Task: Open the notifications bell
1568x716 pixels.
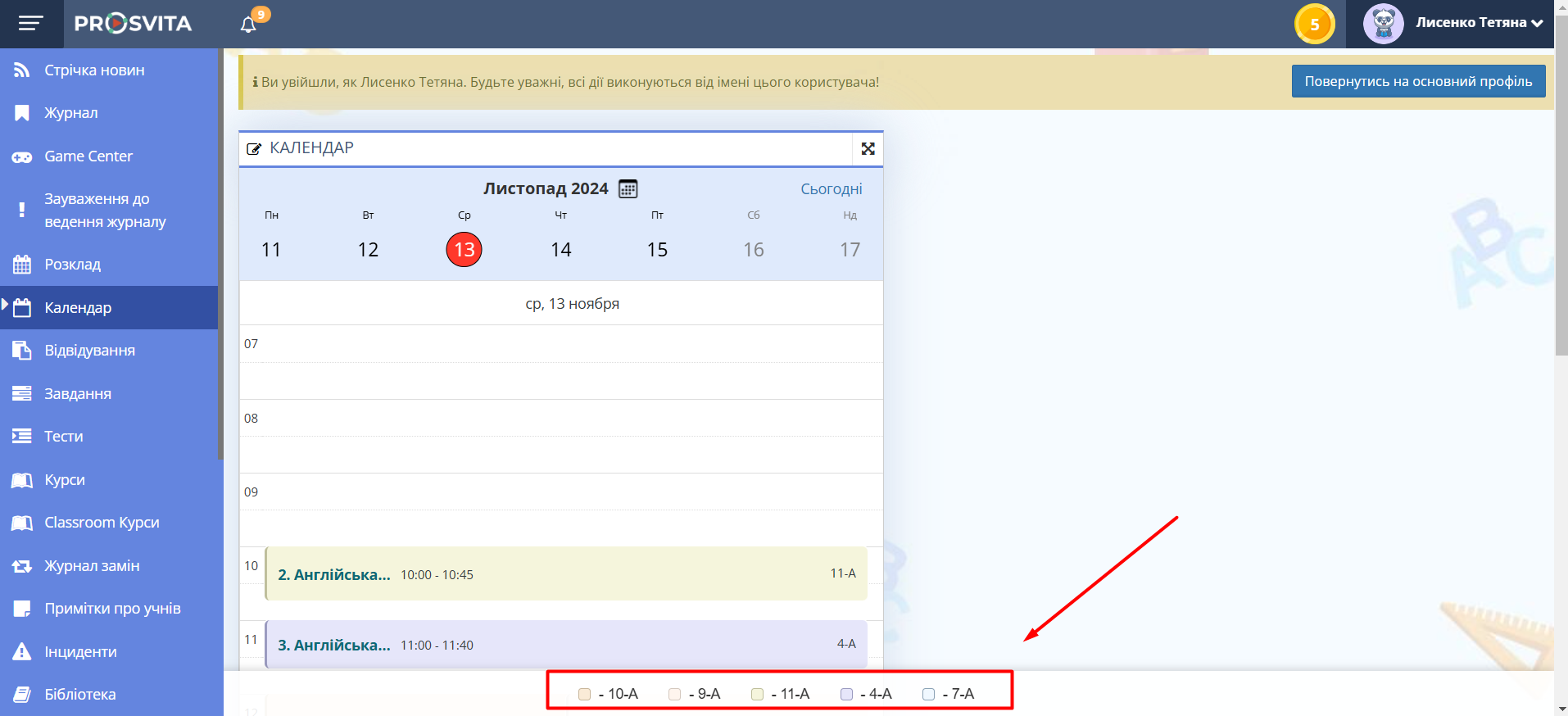Action: click(x=248, y=25)
